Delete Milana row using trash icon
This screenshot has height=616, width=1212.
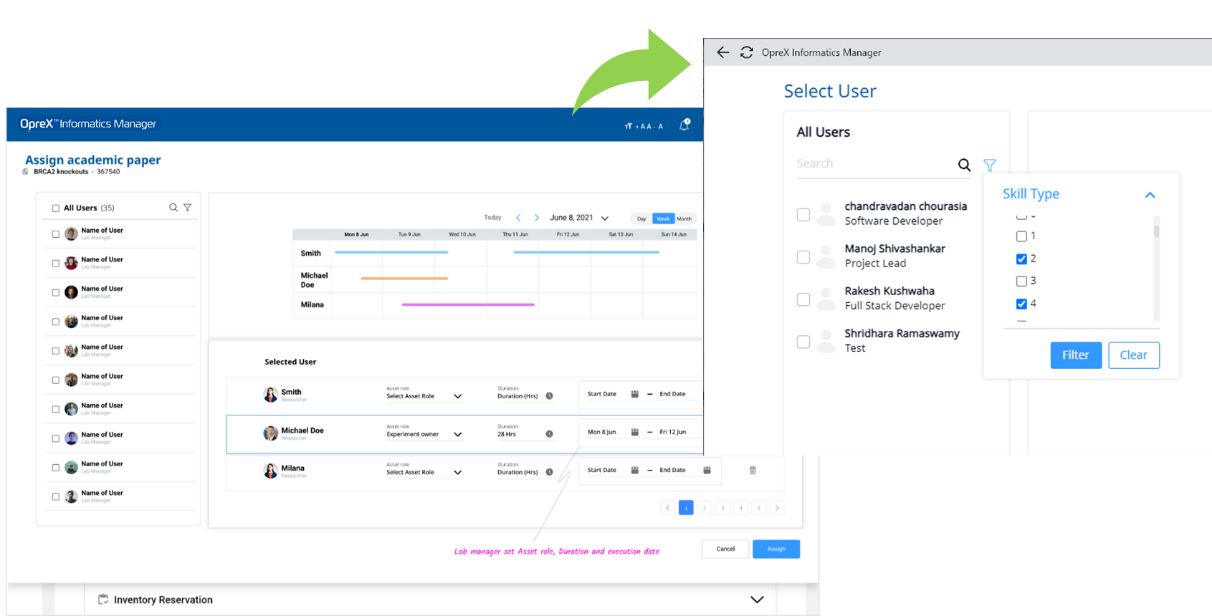click(752, 470)
